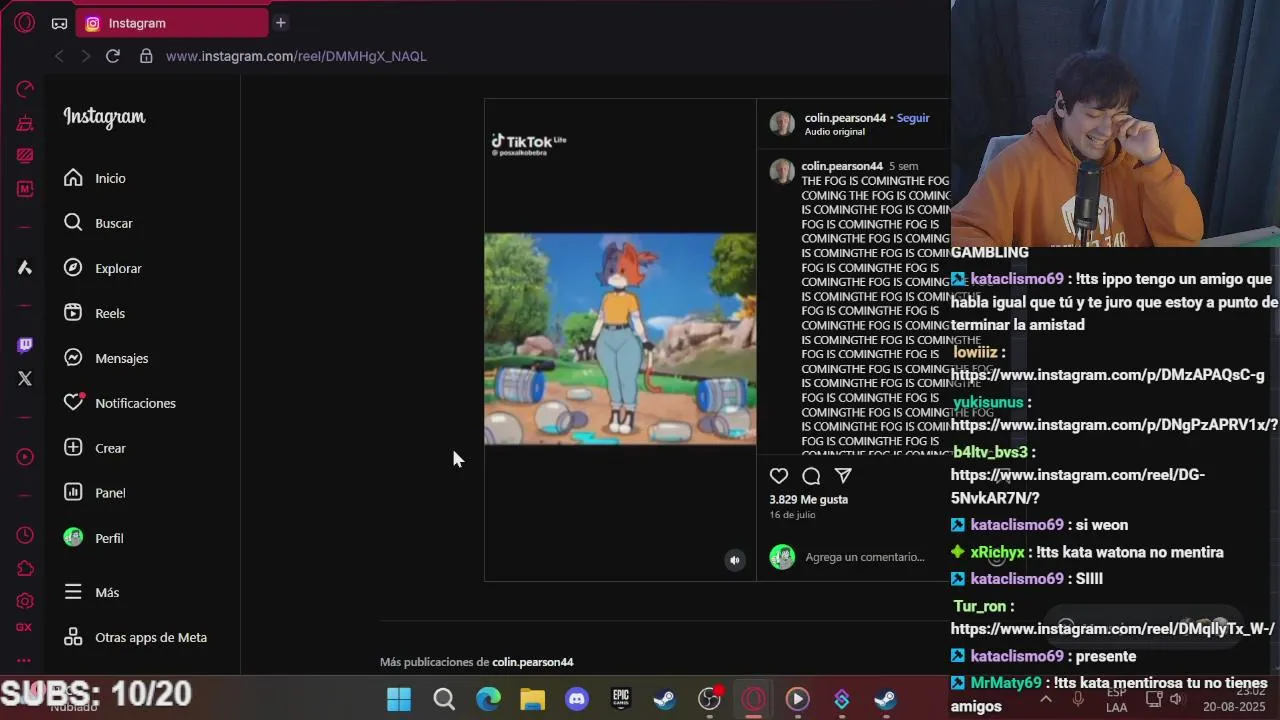Select the Instagram browser tab
This screenshot has height=720, width=1280.
172,23
